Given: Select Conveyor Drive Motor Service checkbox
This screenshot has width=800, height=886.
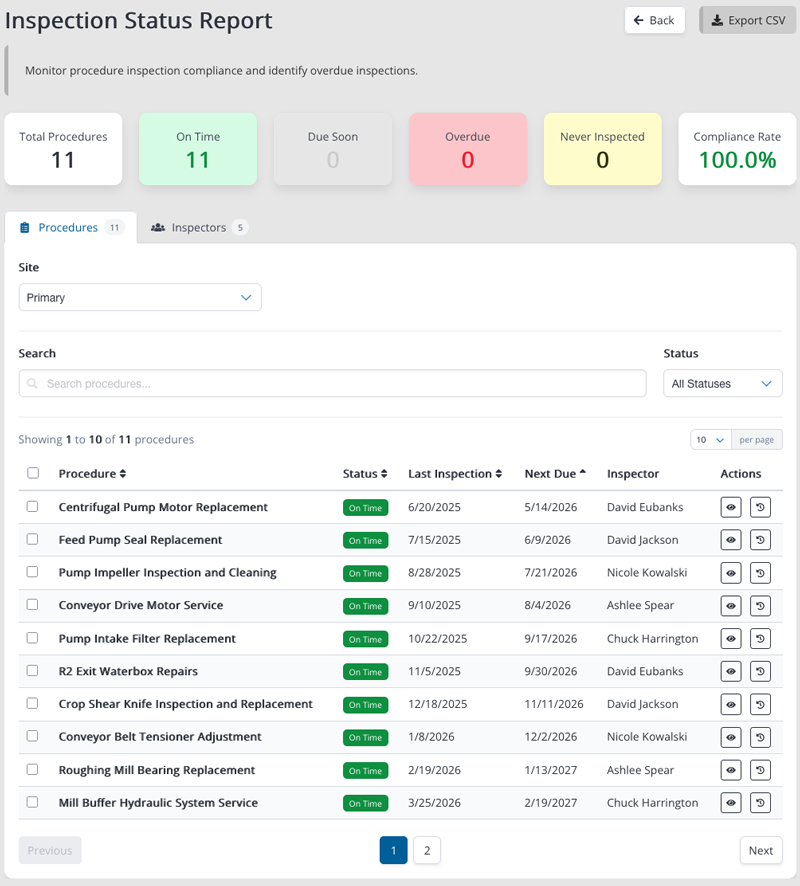Looking at the screenshot, I should tap(32, 605).
